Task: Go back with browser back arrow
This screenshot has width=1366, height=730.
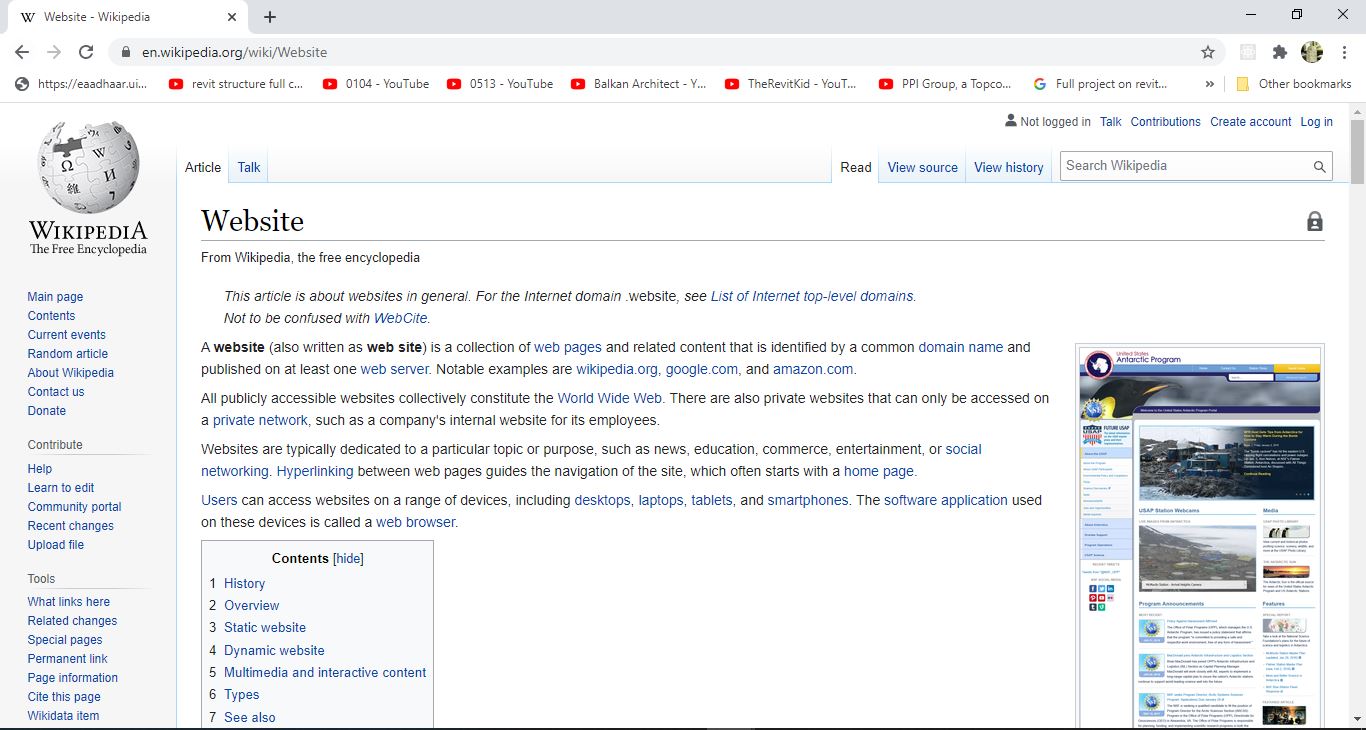Action: pyautogui.click(x=22, y=52)
